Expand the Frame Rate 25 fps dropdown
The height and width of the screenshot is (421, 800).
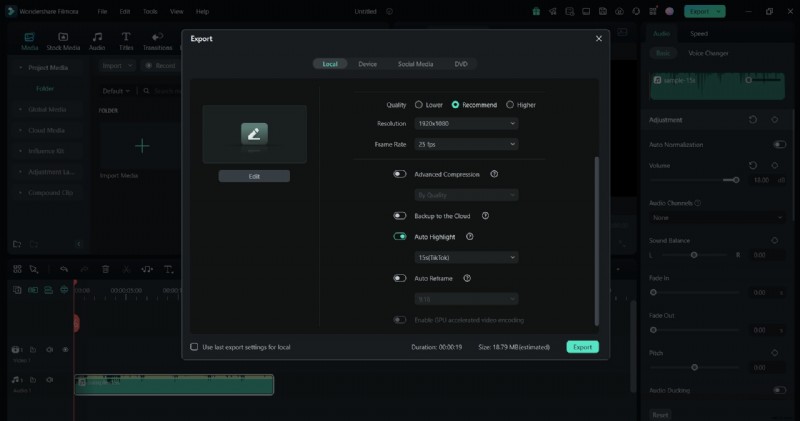click(466, 144)
